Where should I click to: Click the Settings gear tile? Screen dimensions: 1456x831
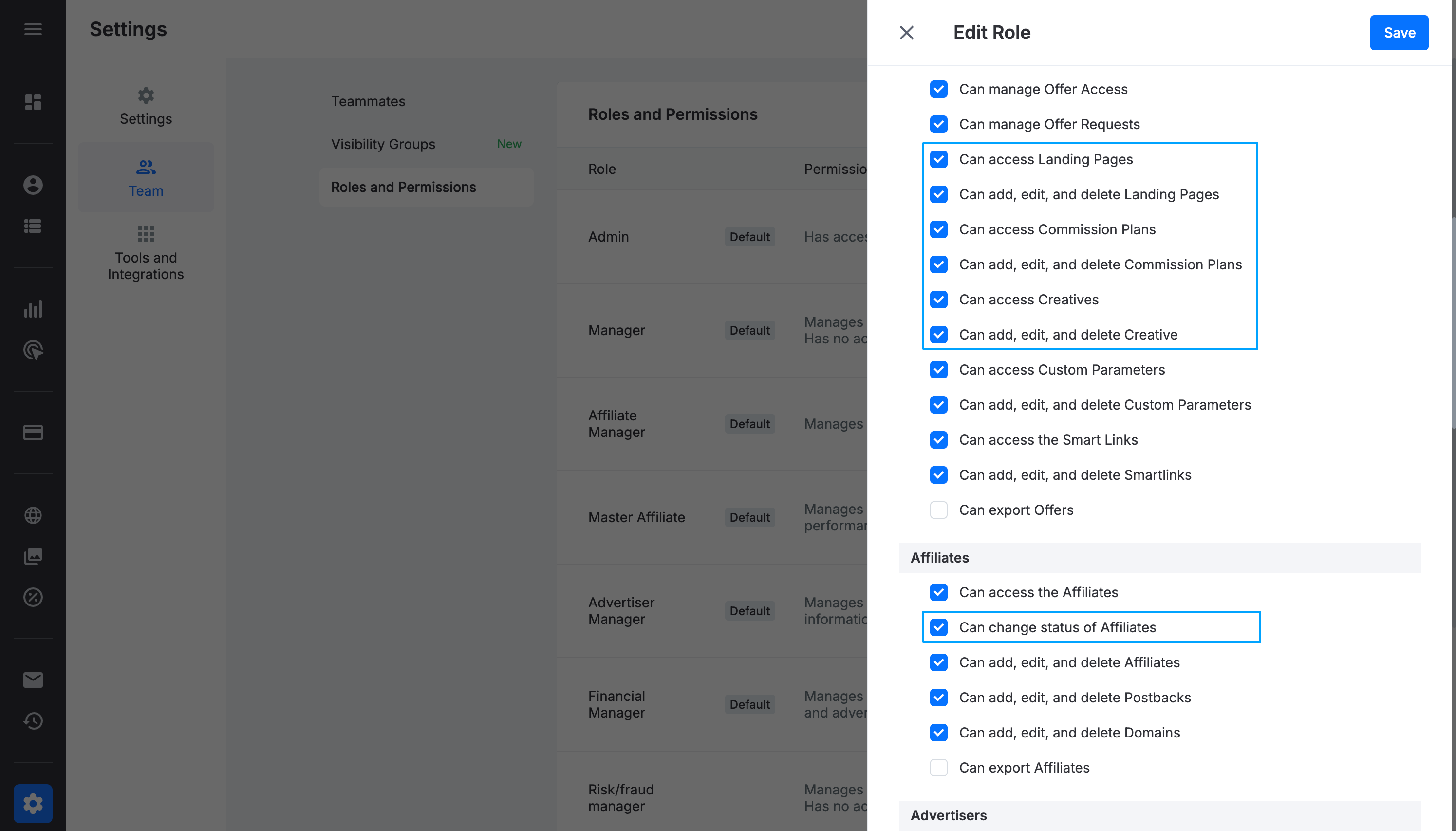pyautogui.click(x=146, y=107)
